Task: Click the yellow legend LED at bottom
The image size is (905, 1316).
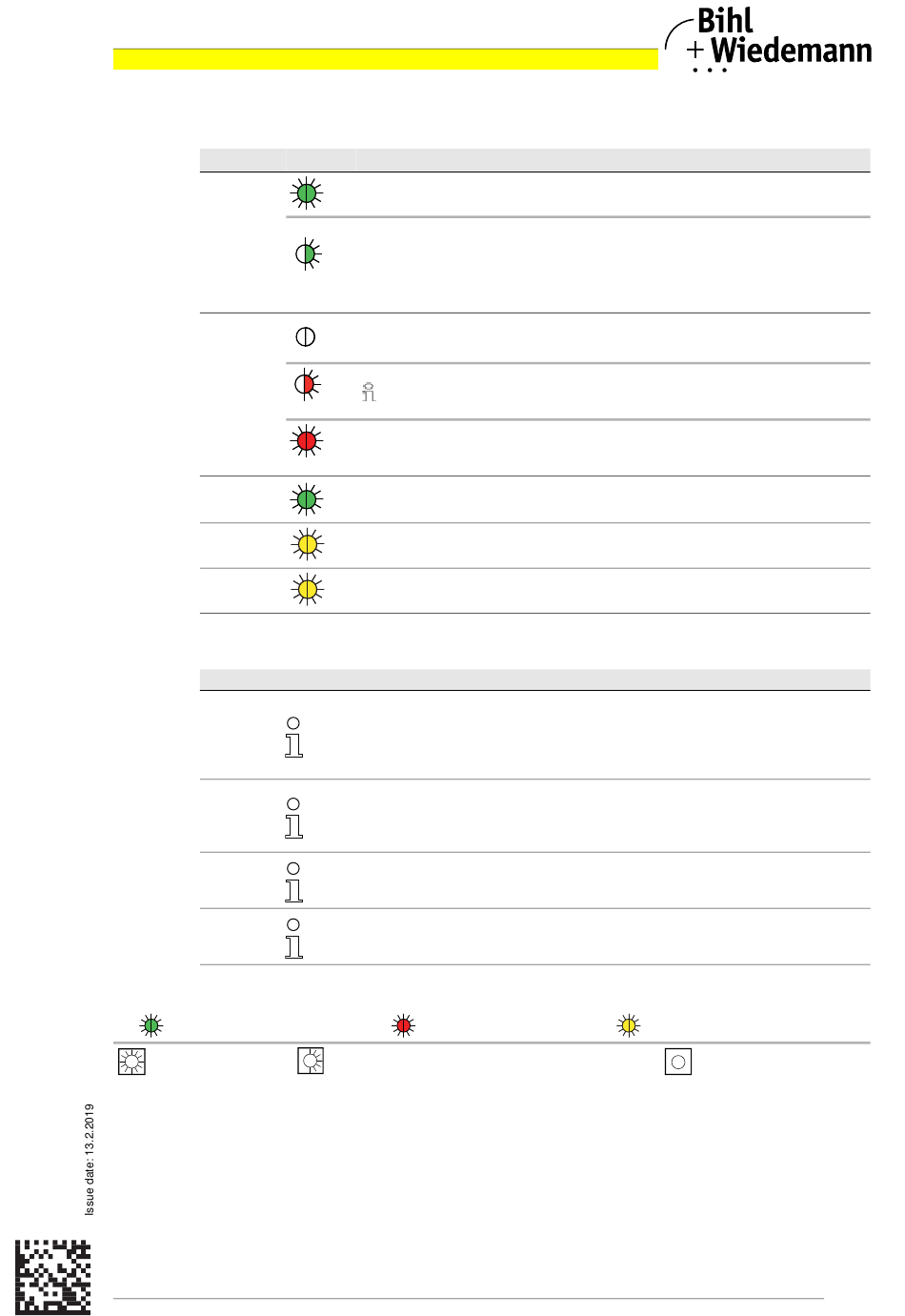Action: click(629, 1025)
